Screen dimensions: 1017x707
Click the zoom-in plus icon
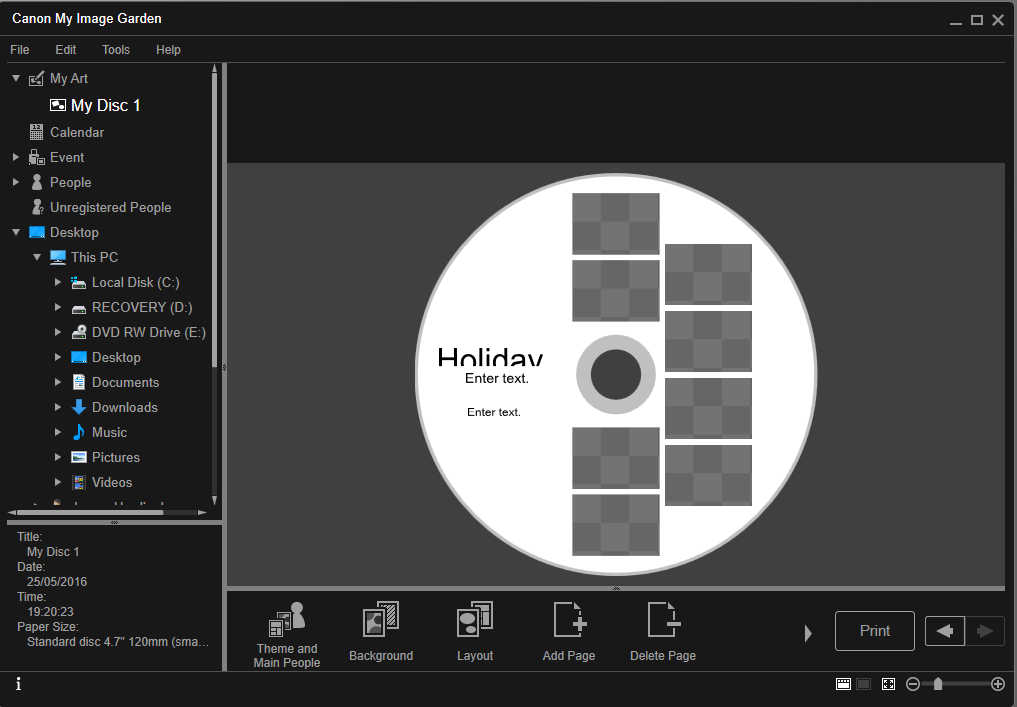(x=997, y=684)
